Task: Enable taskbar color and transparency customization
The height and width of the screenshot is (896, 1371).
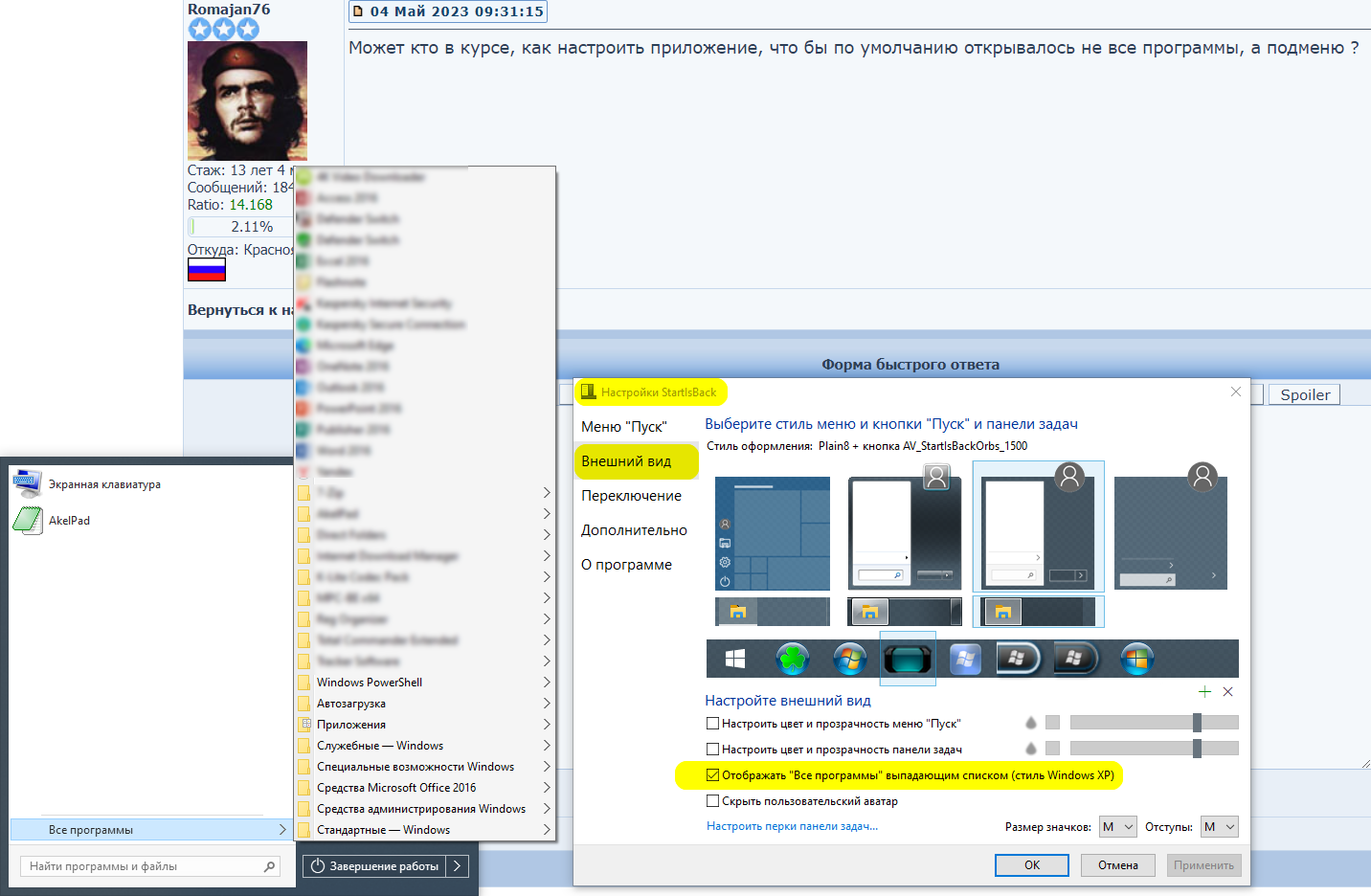Action: (712, 750)
